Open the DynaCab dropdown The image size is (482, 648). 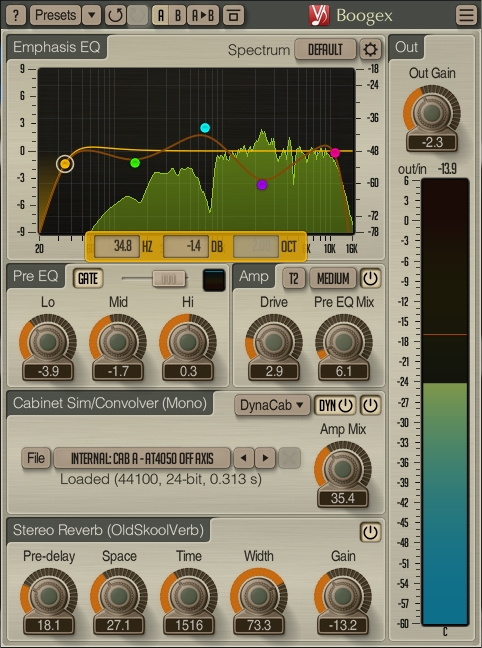272,405
